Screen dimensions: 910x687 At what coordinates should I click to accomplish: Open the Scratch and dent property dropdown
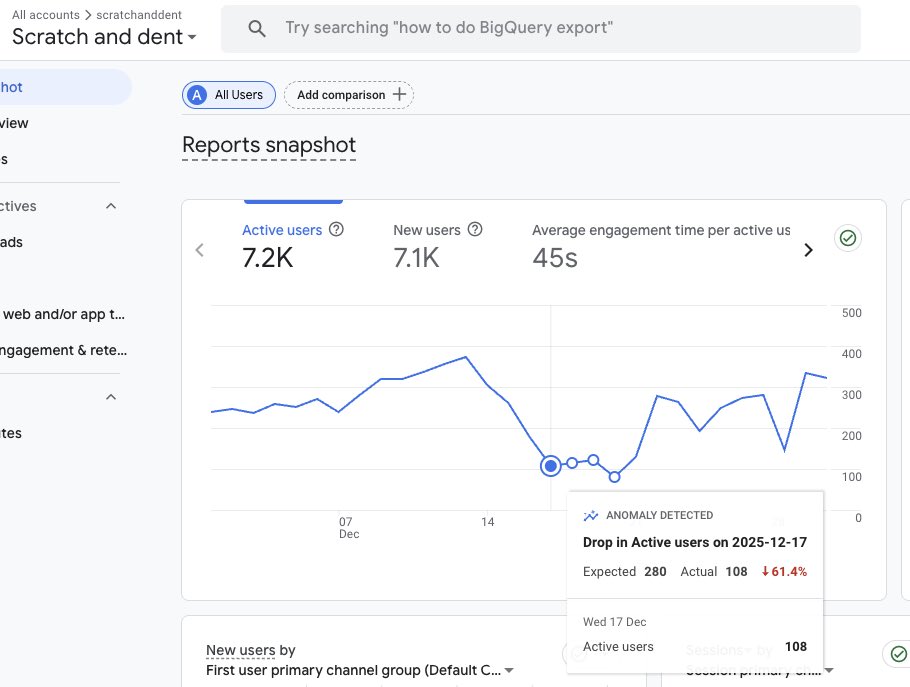pos(104,37)
